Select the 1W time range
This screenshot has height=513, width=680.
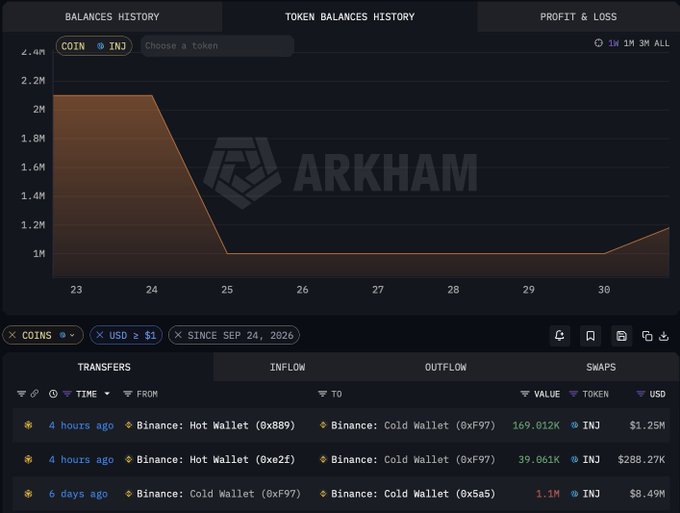pyautogui.click(x=613, y=43)
